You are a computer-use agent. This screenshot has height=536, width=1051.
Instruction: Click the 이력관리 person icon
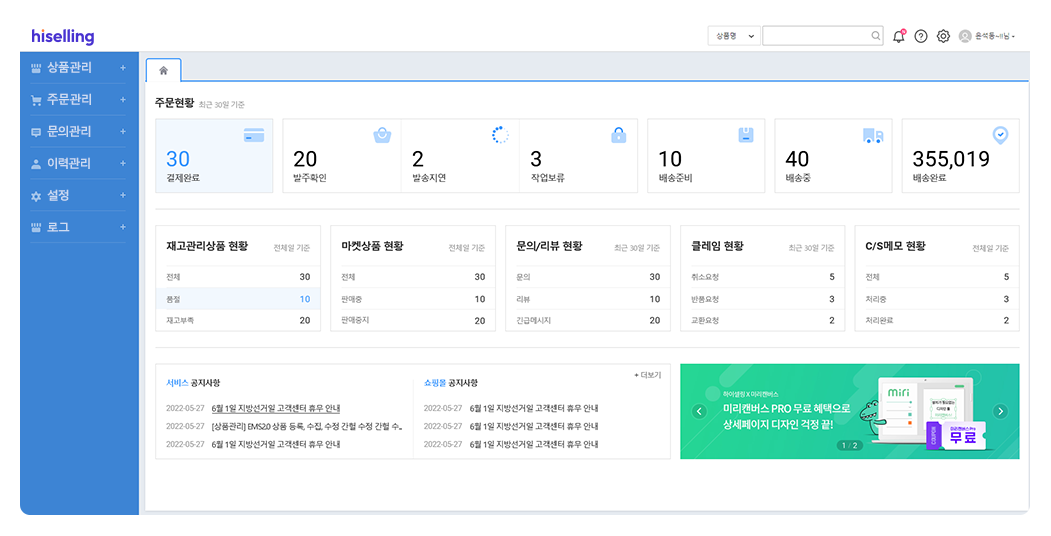tap(36, 163)
